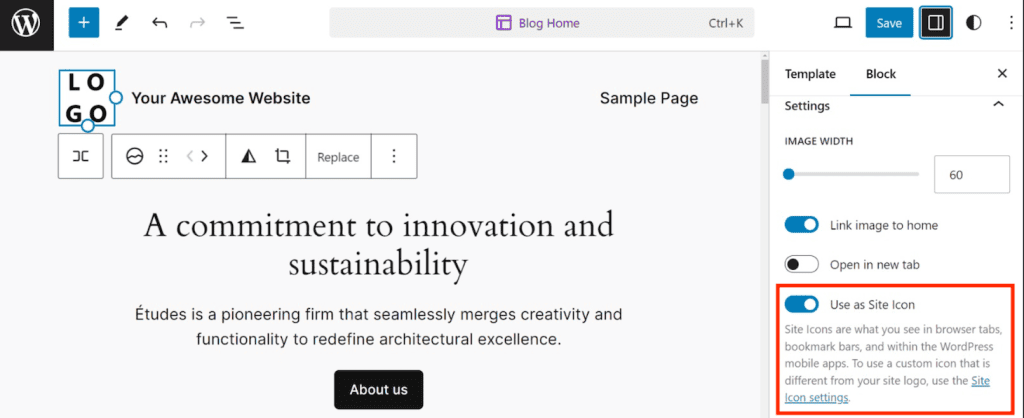The image size is (1024, 418).
Task: Click the Crop image icon
Action: coord(283,156)
